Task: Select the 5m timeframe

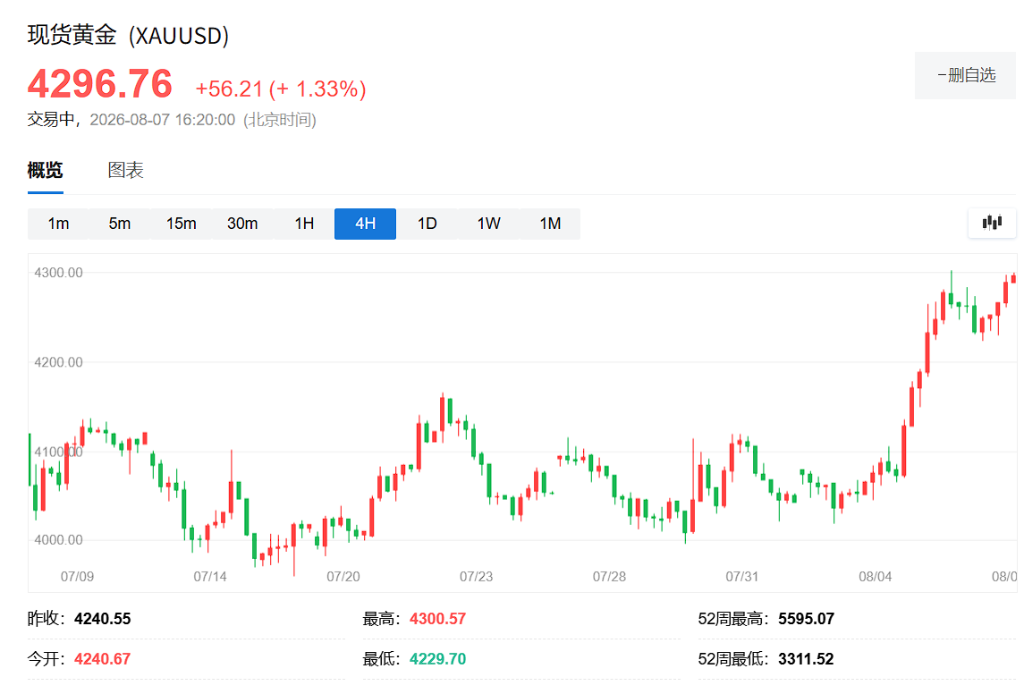Action: 120,223
